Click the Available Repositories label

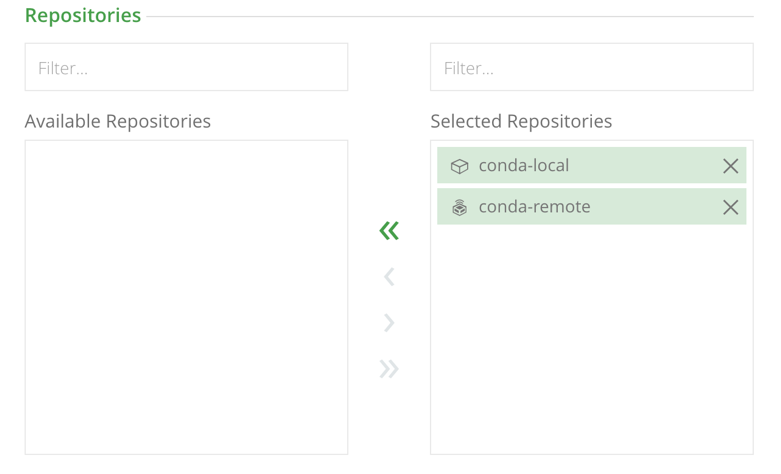point(118,121)
